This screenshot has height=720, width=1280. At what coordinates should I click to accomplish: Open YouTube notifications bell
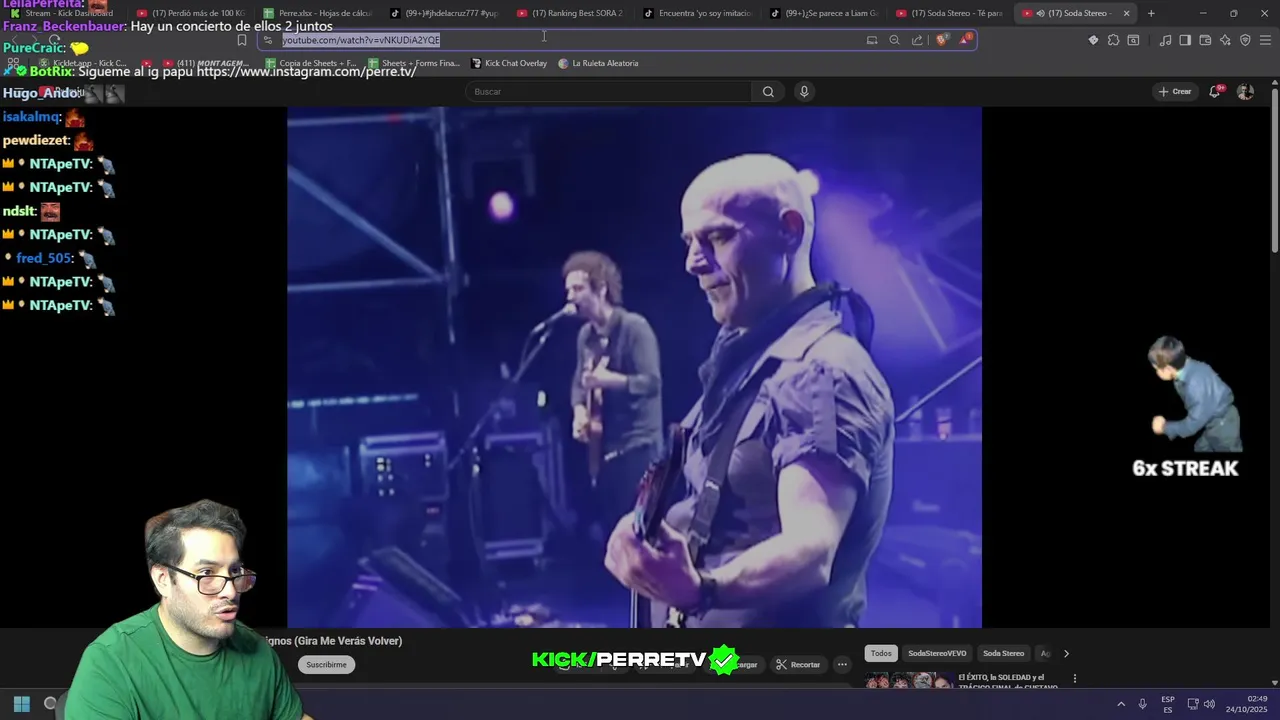[x=1215, y=91]
